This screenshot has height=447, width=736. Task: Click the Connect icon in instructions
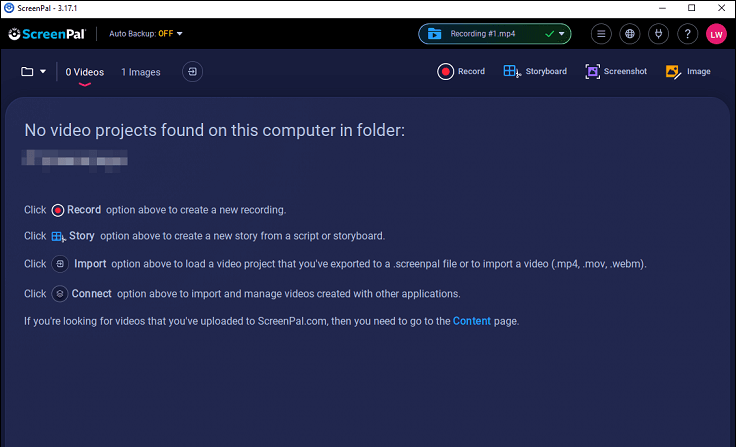tap(60, 294)
